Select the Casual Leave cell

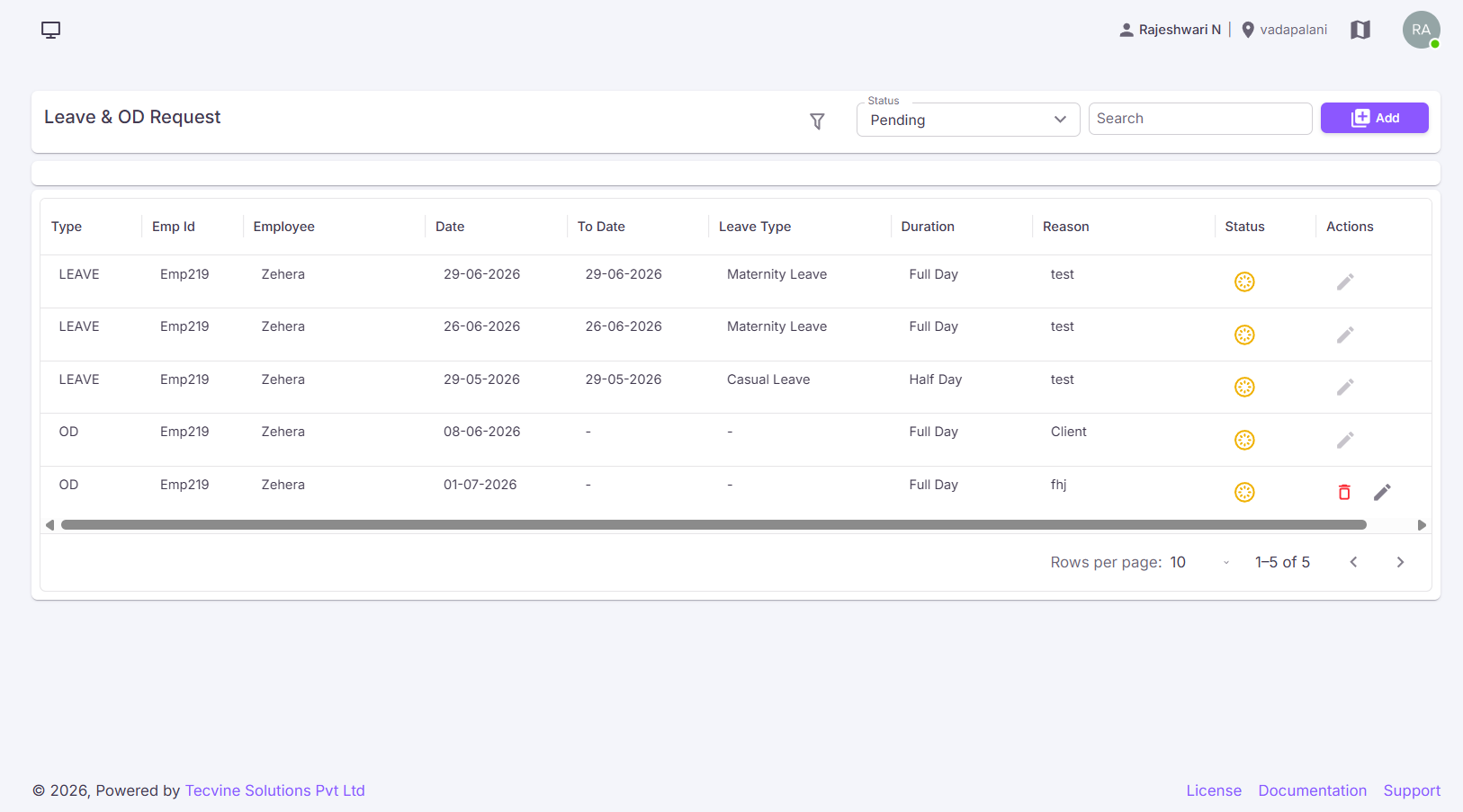(x=768, y=379)
